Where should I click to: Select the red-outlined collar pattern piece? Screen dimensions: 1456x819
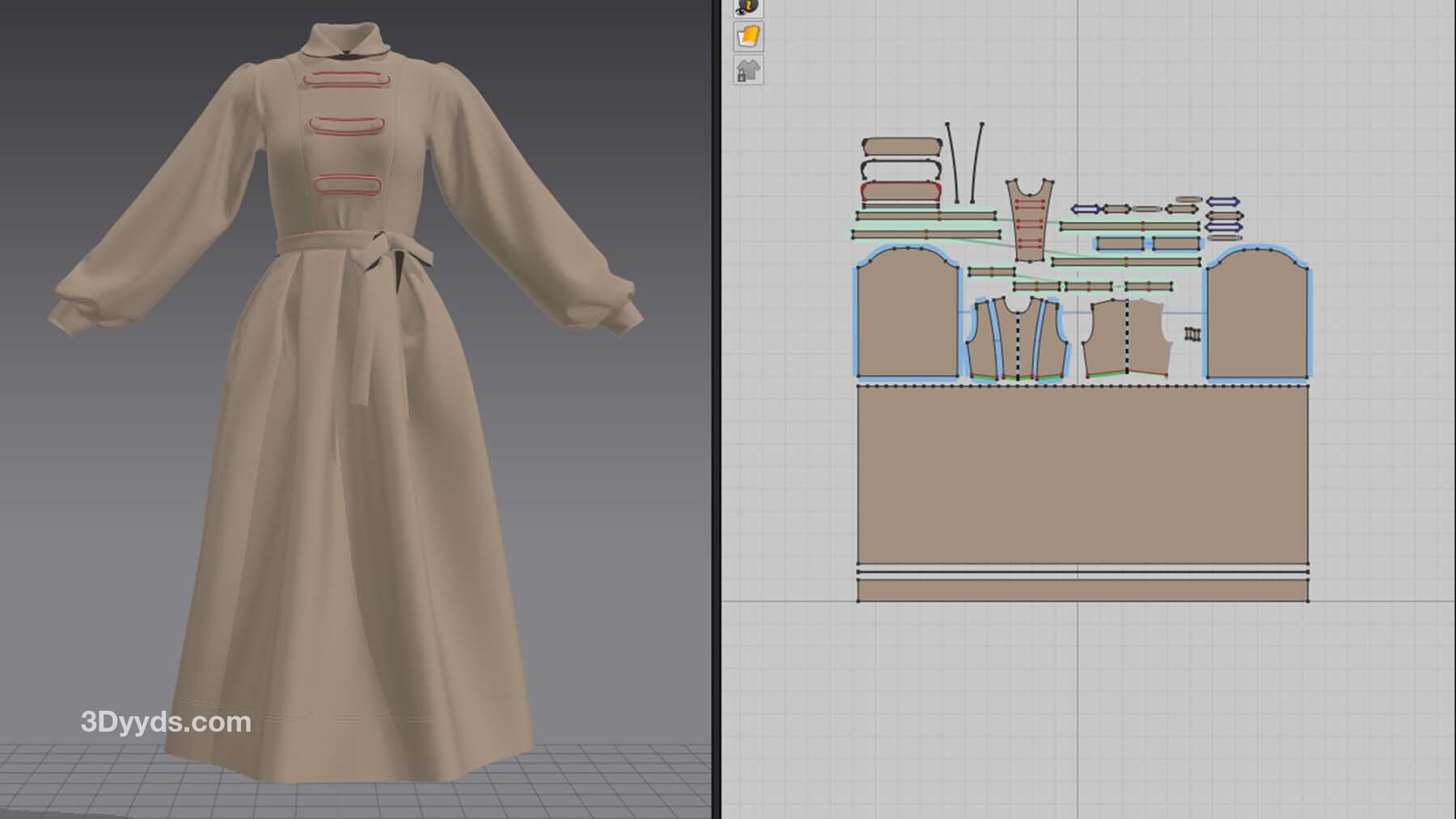901,192
